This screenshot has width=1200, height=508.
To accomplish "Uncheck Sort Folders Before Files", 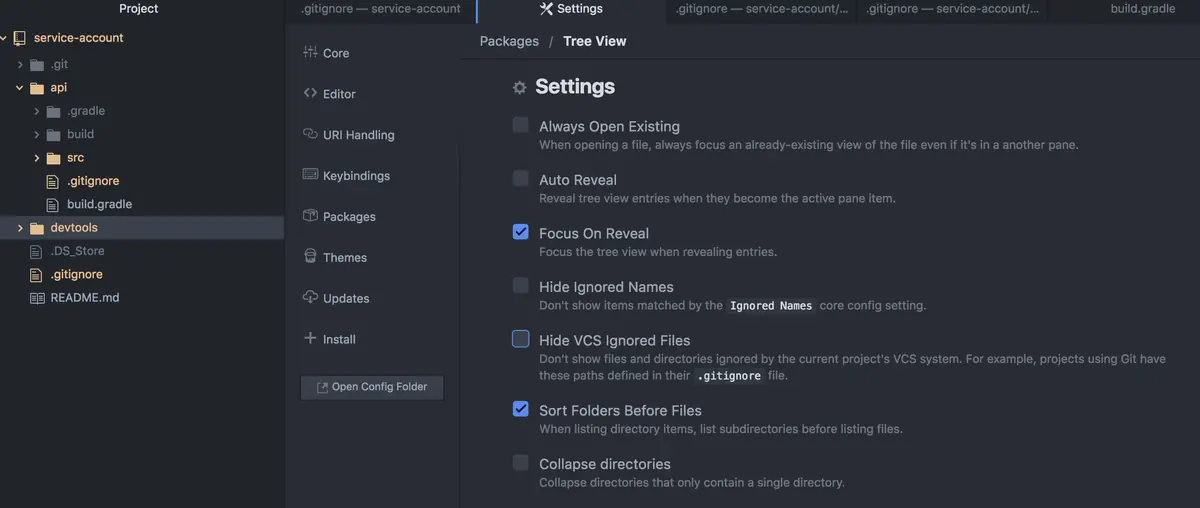I will coord(521,409).
